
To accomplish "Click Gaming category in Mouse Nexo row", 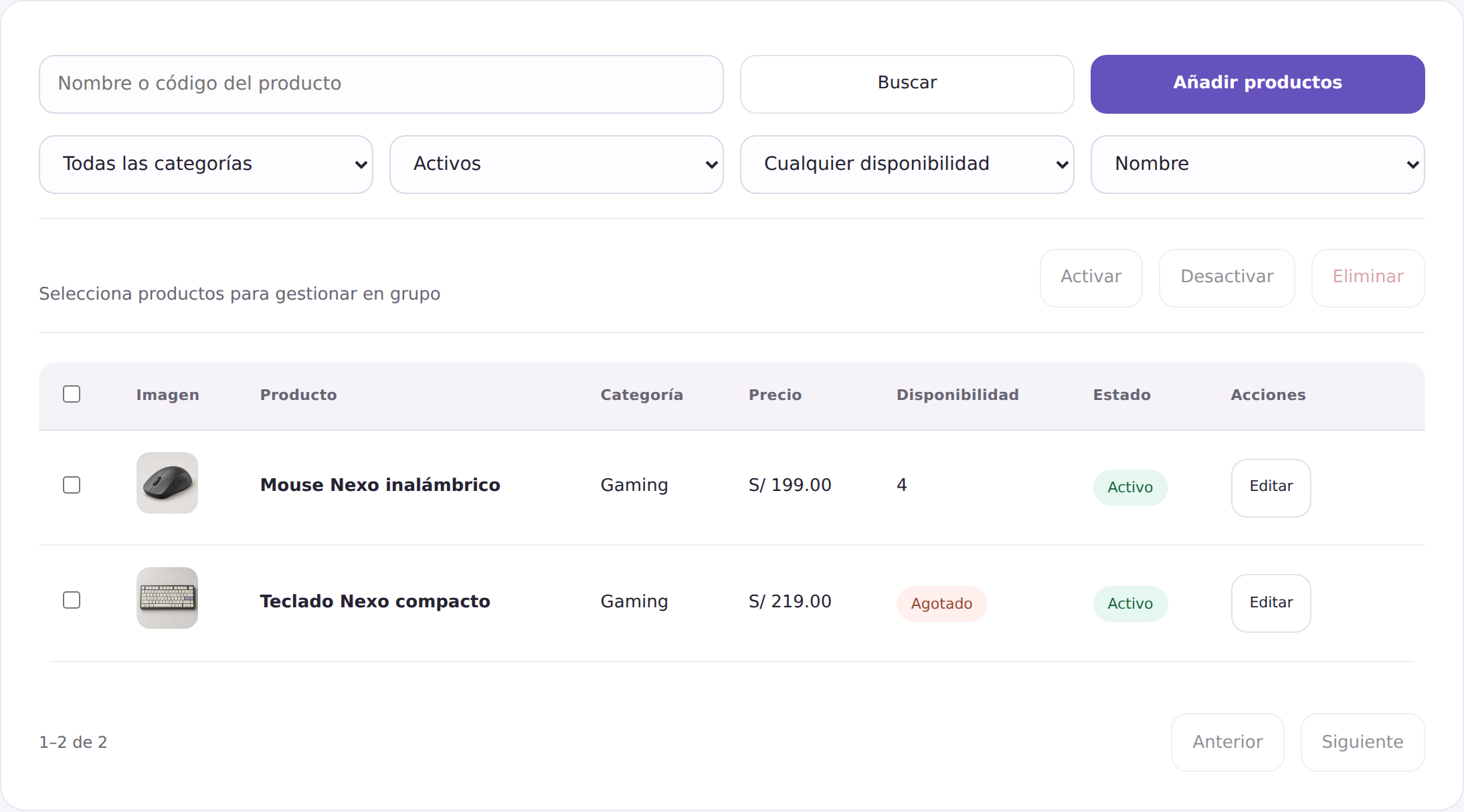I will [634, 485].
